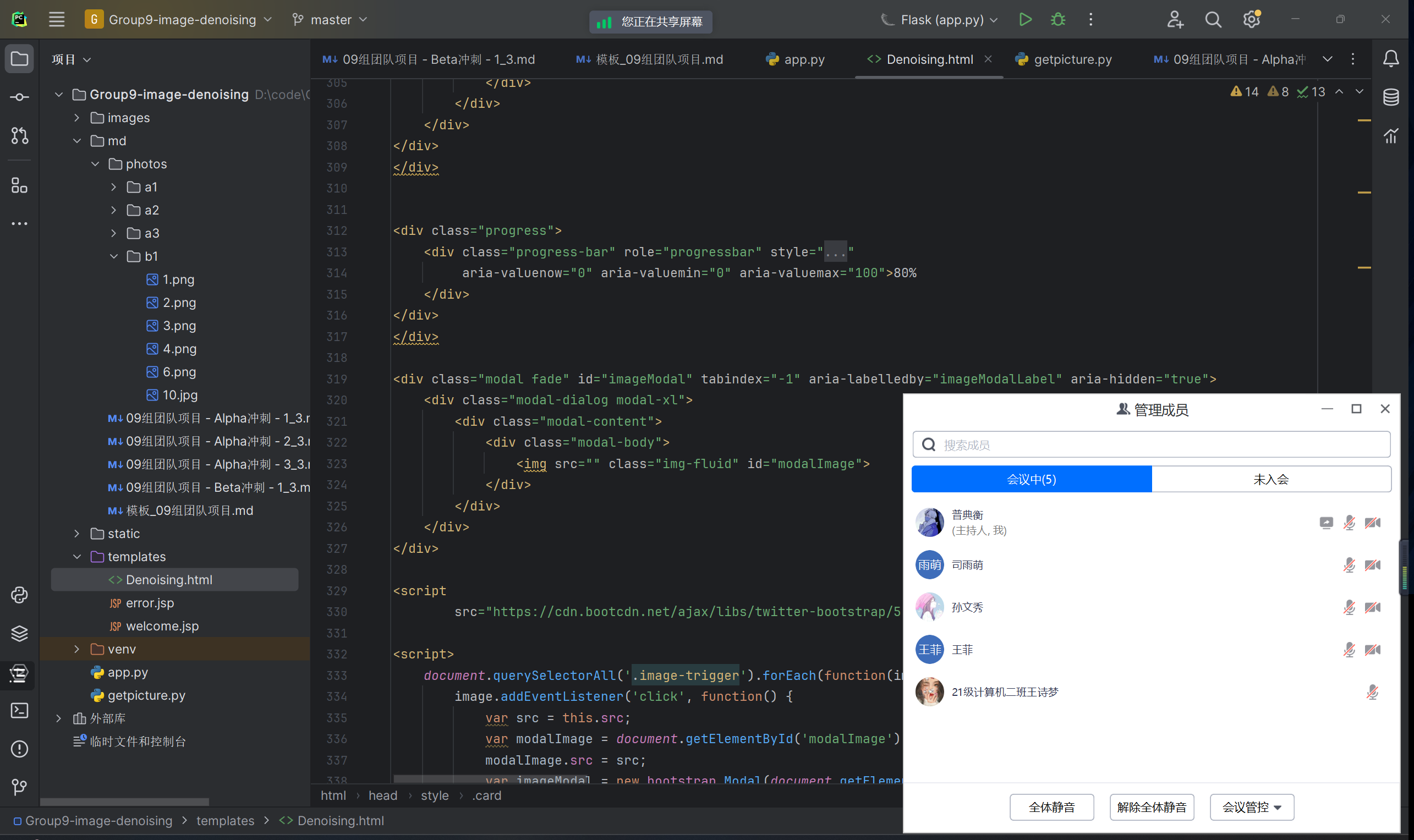Image resolution: width=1414 pixels, height=840 pixels.
Task: Open Pull Requests tool window icon
Action: (19, 136)
